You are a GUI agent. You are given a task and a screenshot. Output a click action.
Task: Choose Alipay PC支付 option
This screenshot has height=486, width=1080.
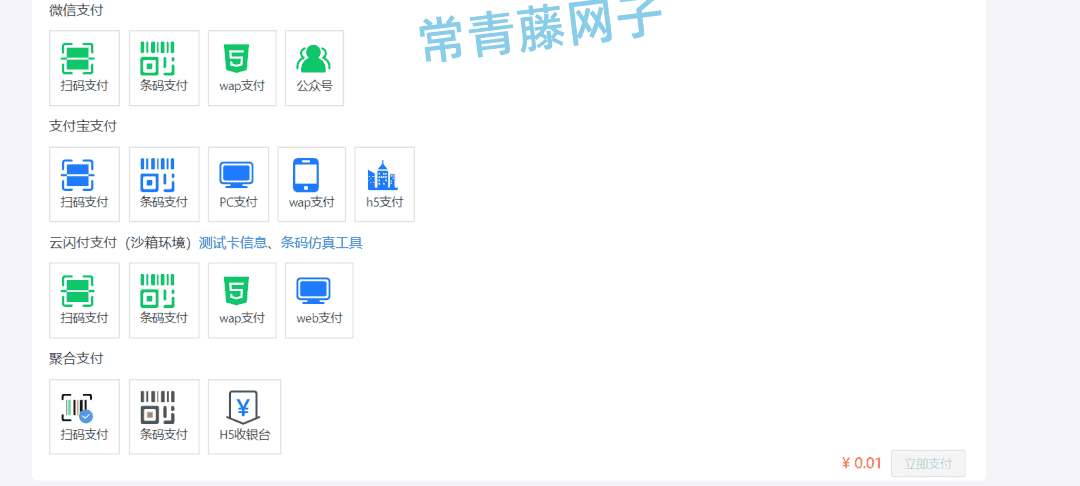(x=238, y=184)
